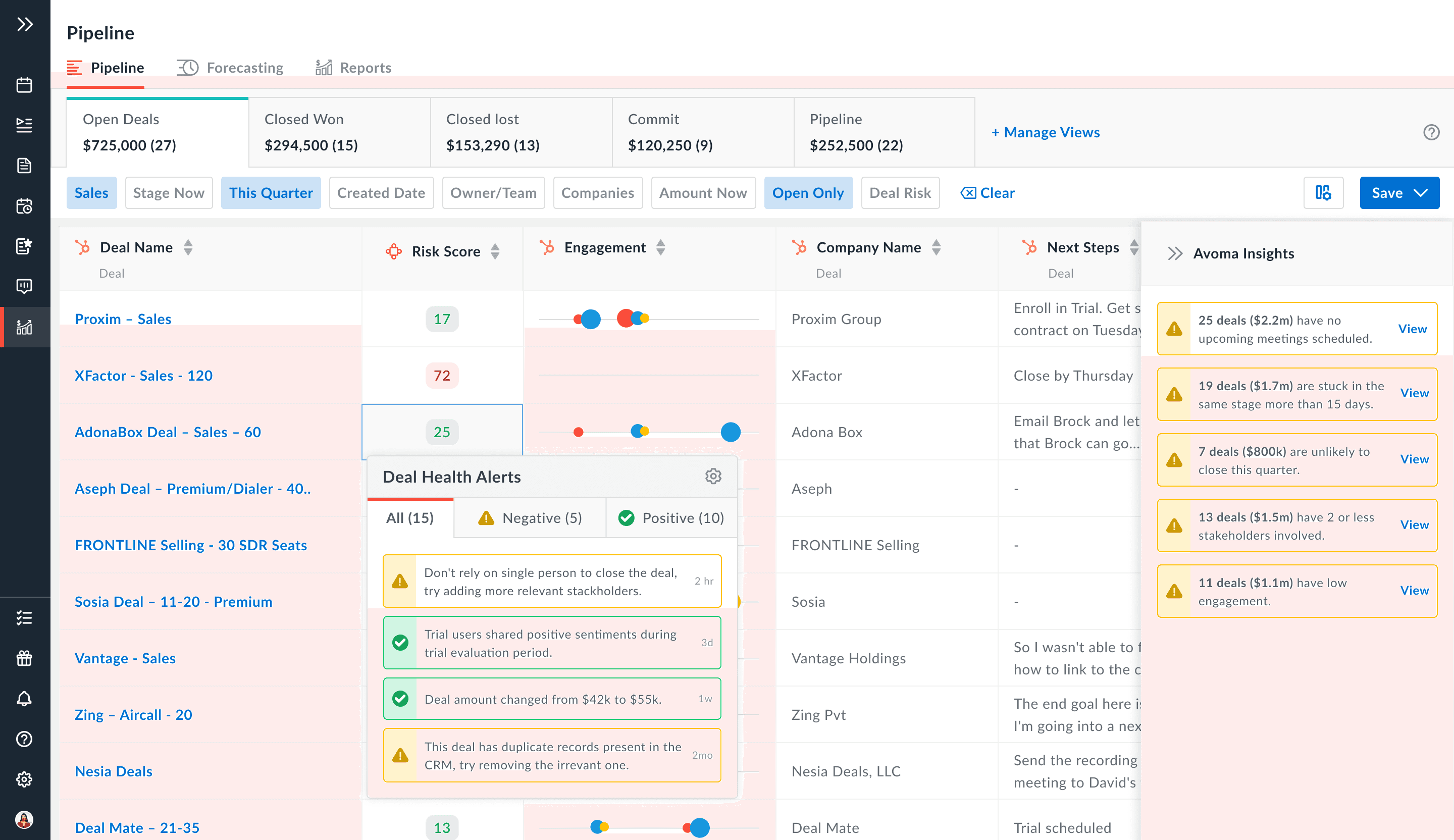The image size is (1454, 840).
Task: Sort by Risk Score column arrows
Action: click(495, 251)
